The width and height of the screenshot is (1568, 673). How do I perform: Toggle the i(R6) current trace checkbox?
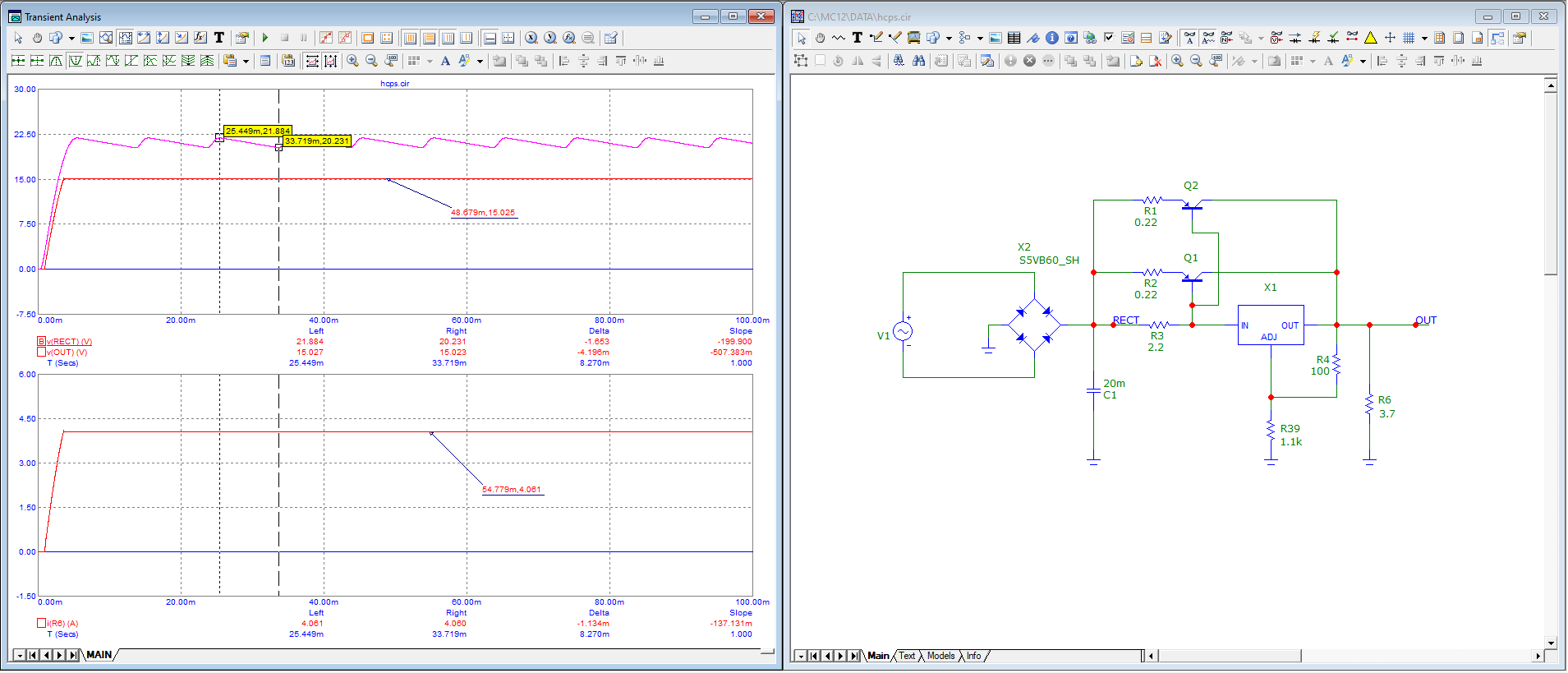click(41, 624)
